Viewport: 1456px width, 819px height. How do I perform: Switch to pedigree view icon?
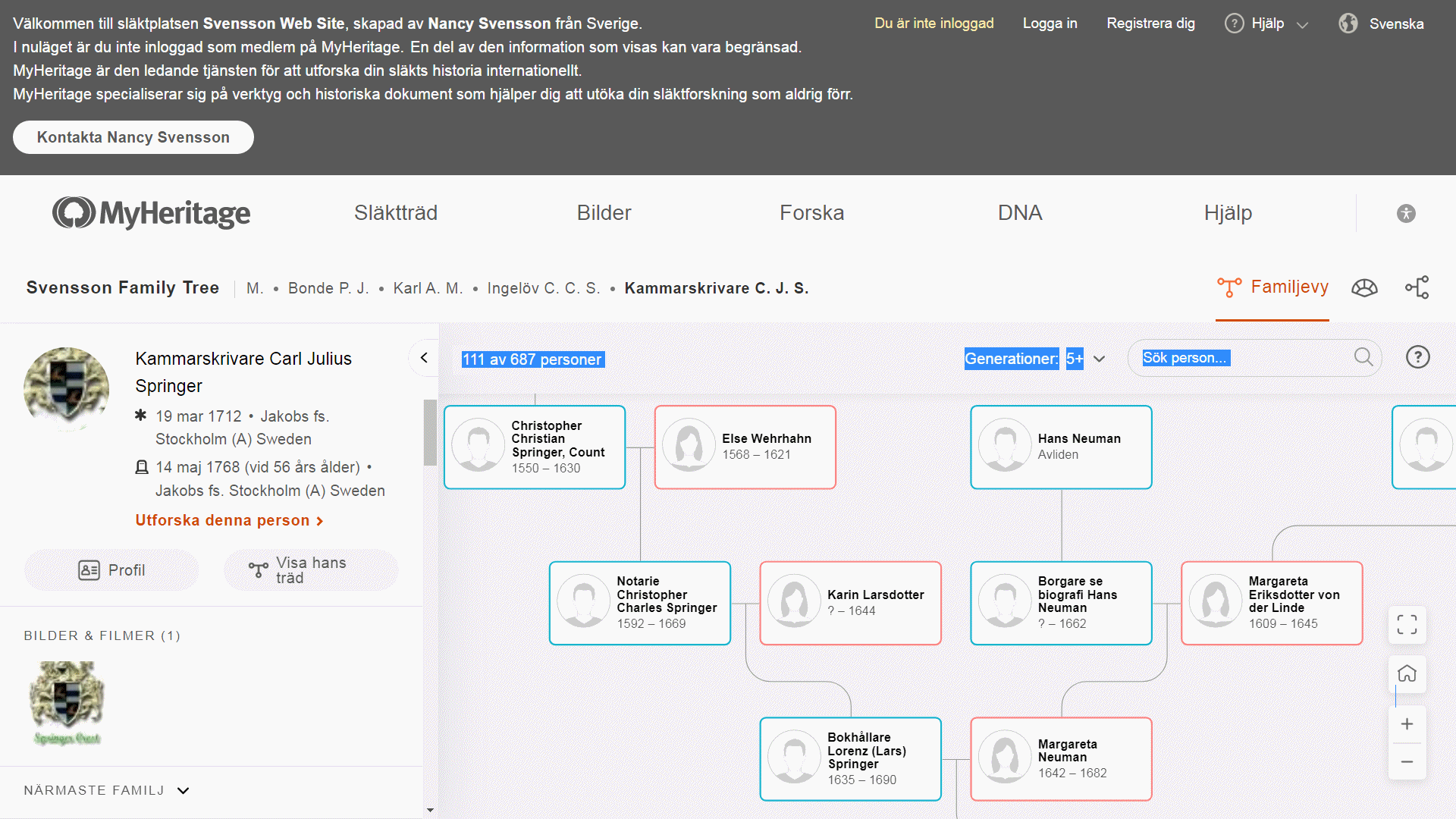click(1417, 287)
